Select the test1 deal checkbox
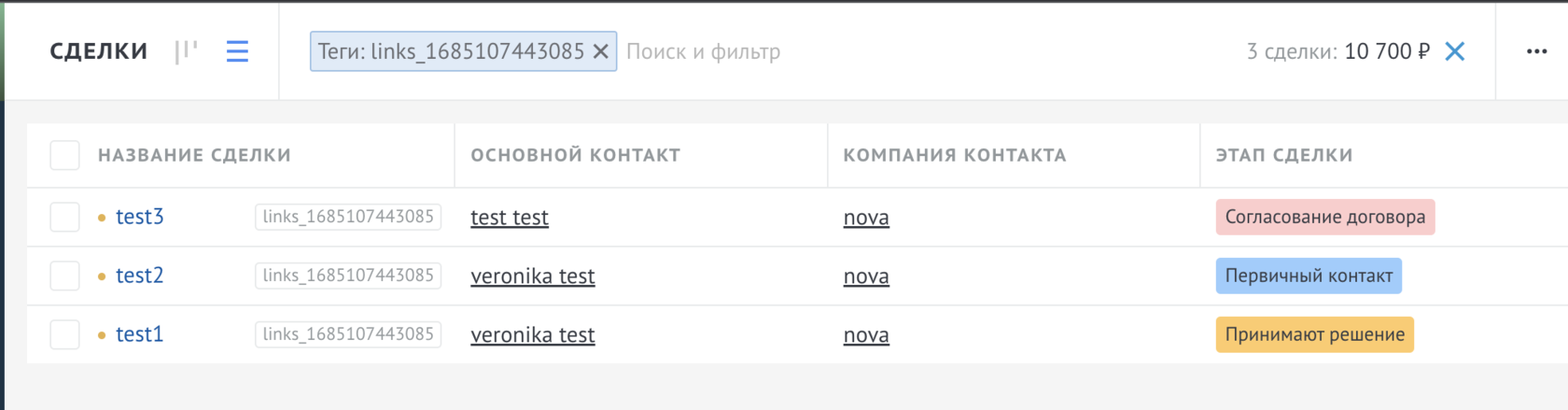The image size is (1568, 410). coord(64,334)
